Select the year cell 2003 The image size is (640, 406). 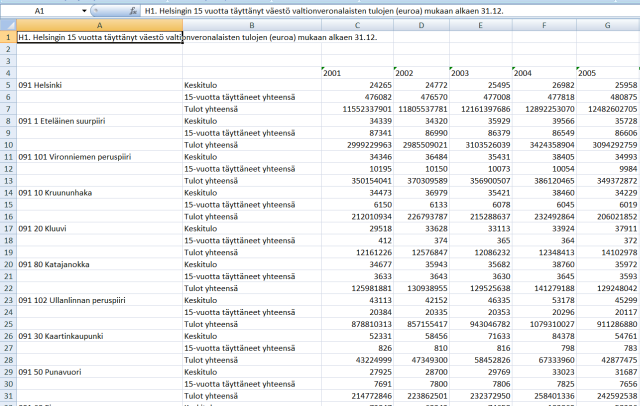(x=480, y=73)
